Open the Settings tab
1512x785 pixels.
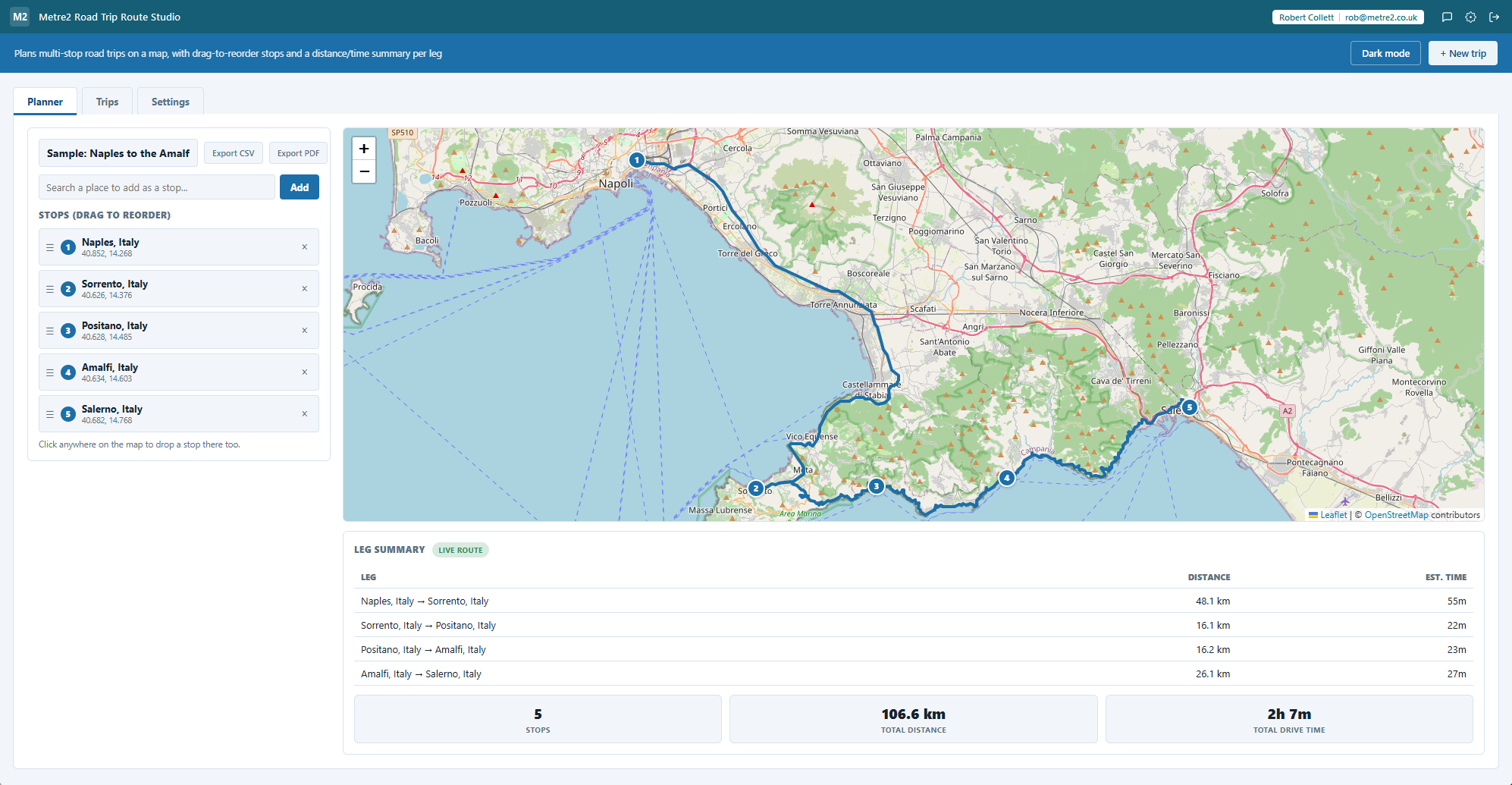(x=171, y=102)
